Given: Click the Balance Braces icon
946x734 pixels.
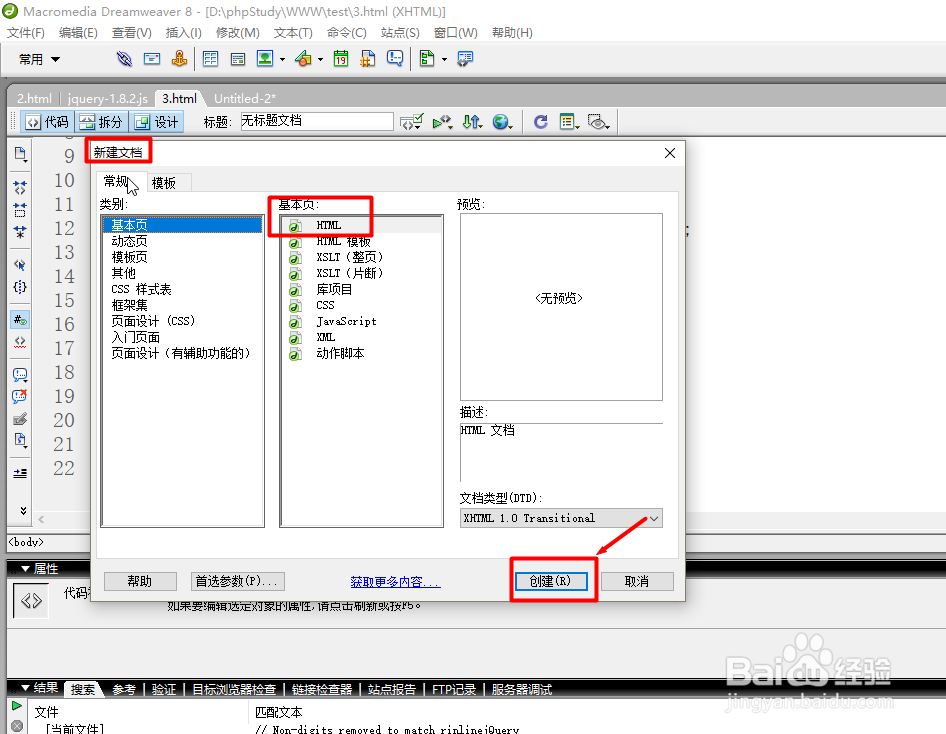Looking at the screenshot, I should [x=20, y=287].
